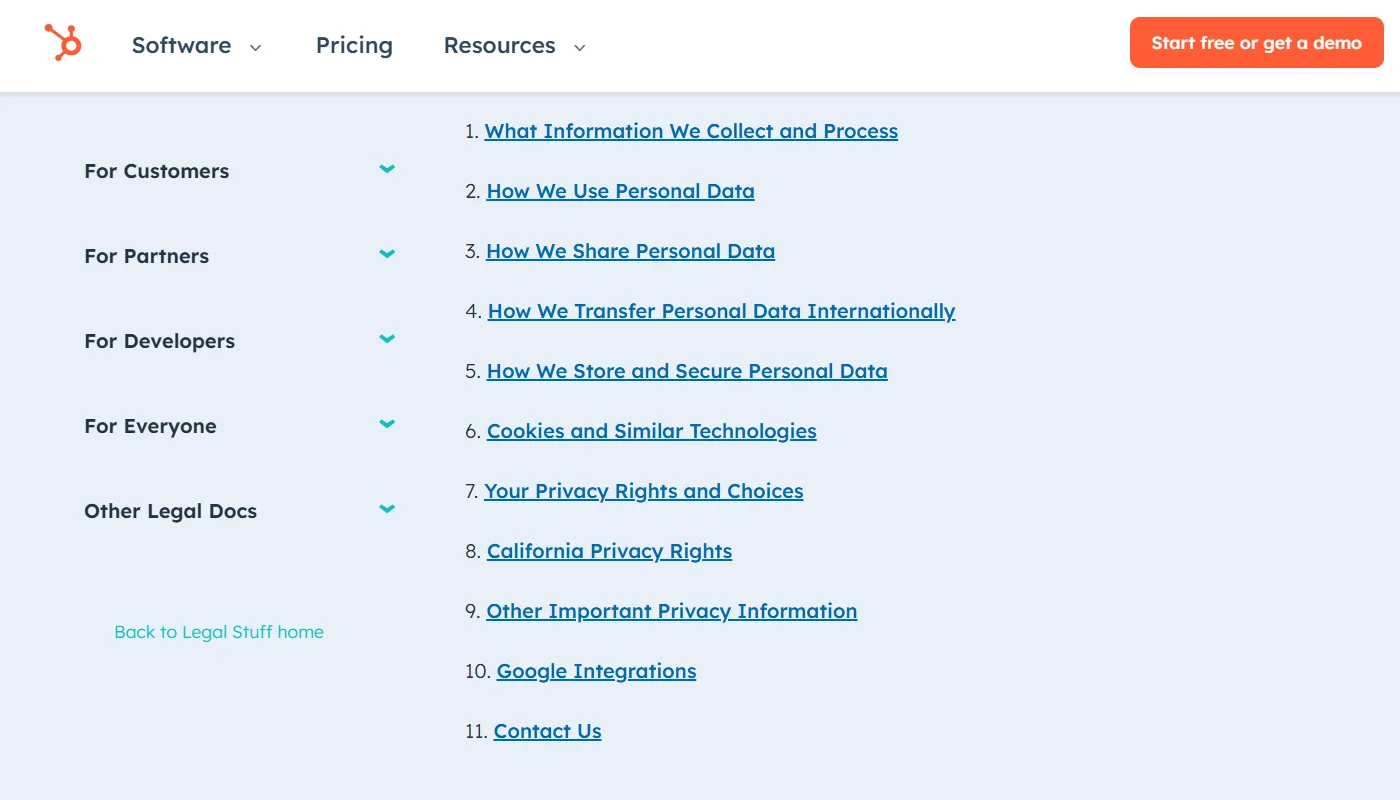Open the Software dropdown chevron
The height and width of the screenshot is (800, 1400).
pyautogui.click(x=256, y=46)
